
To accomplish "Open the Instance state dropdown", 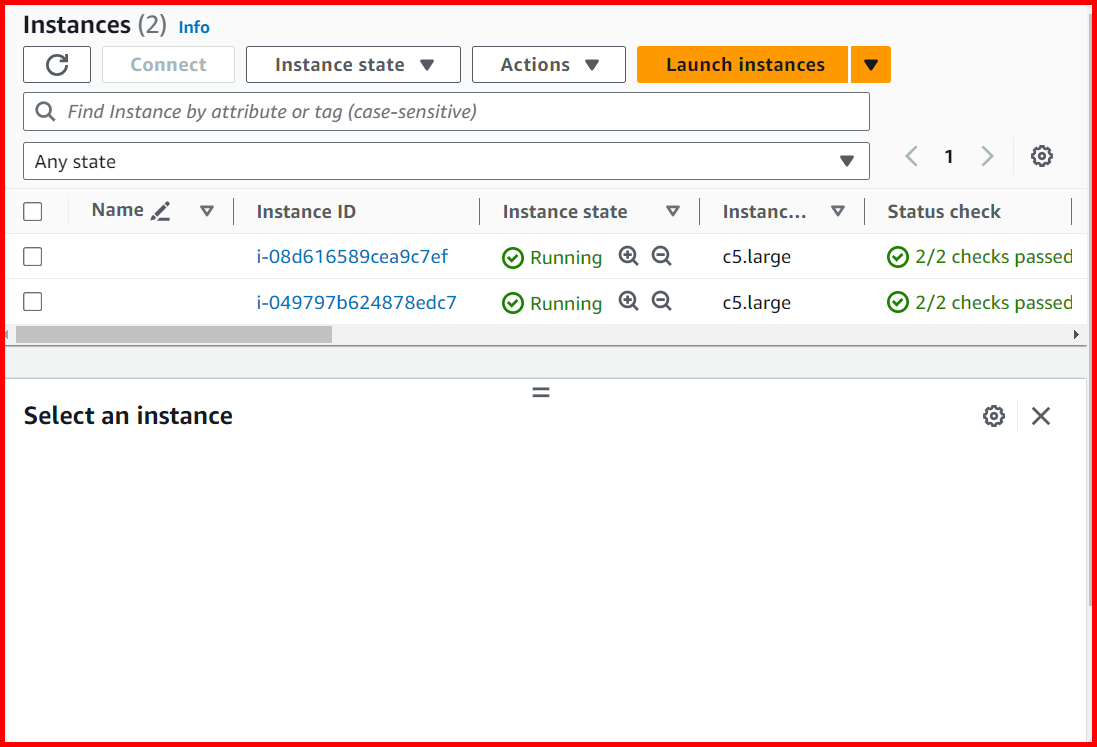I will [352, 64].
